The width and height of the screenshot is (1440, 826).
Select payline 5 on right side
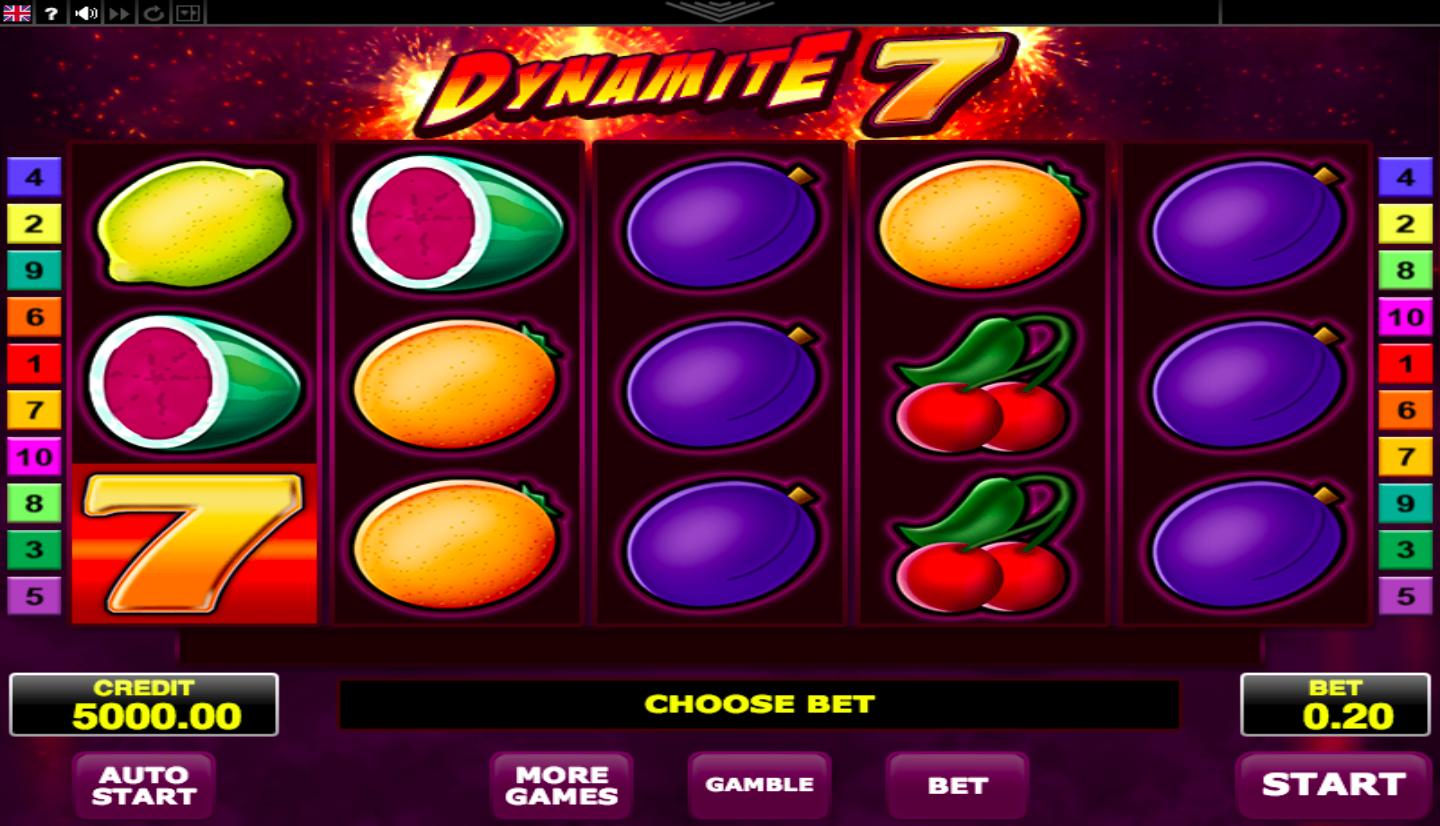(1405, 596)
